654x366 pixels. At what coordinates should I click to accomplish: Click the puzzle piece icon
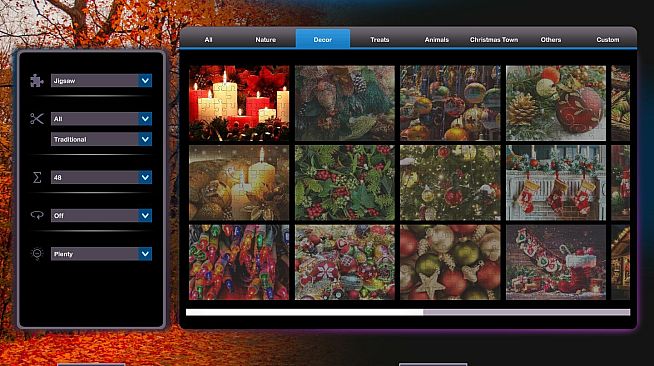pyautogui.click(x=37, y=80)
